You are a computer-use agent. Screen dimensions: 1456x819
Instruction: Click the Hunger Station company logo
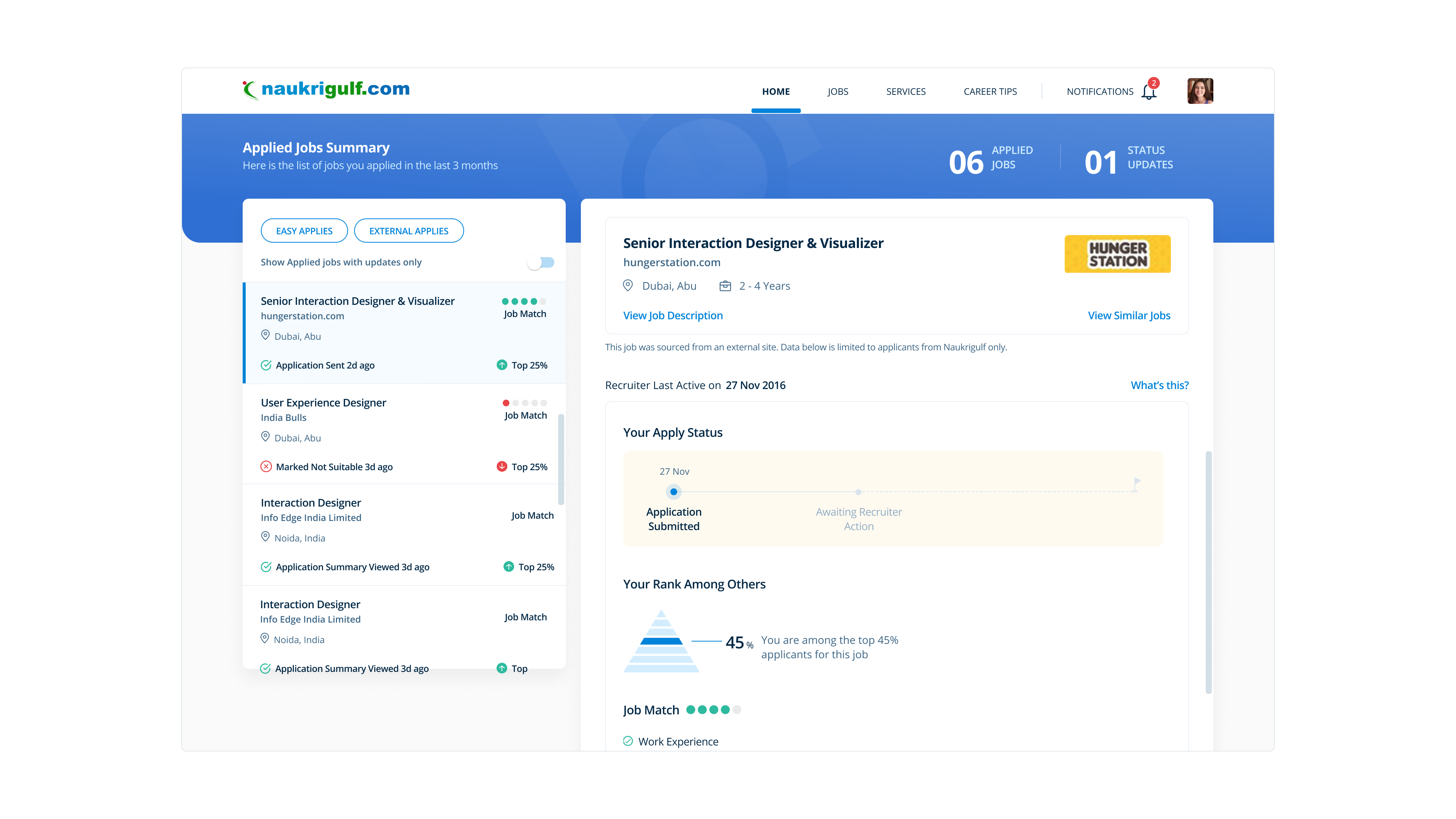pos(1117,254)
